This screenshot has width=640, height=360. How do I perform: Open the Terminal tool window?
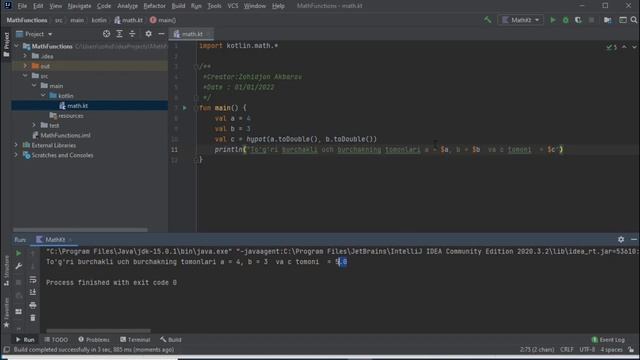pyautogui.click(x=135, y=340)
